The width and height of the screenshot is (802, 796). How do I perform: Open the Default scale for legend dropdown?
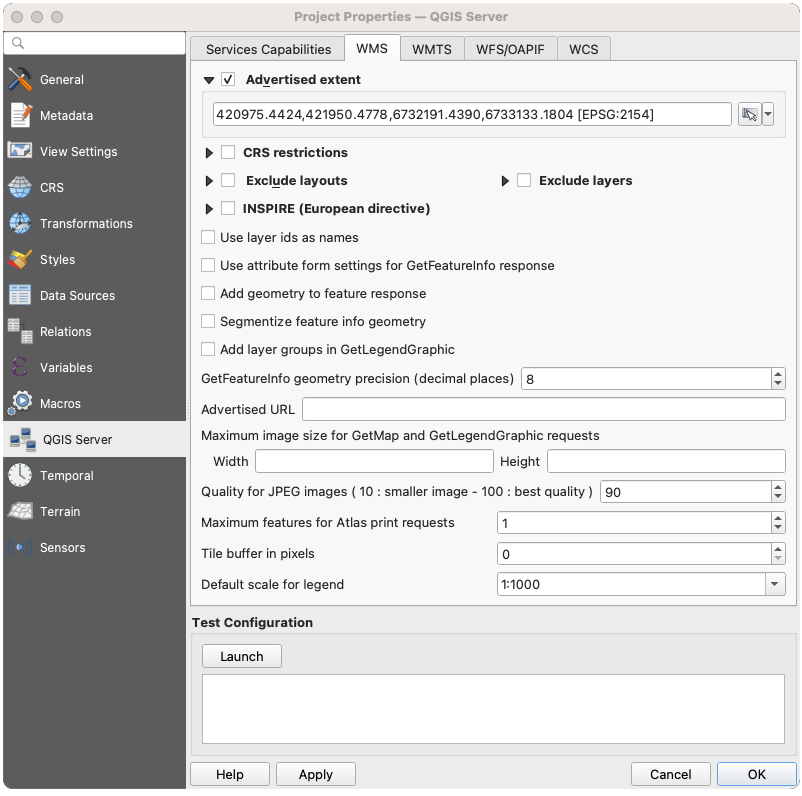click(775, 584)
